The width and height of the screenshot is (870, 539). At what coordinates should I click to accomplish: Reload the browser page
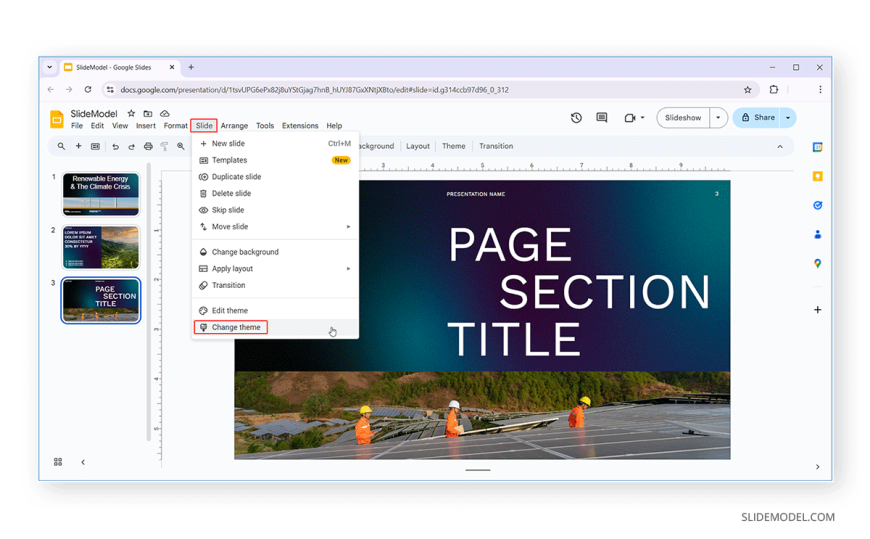click(88, 89)
